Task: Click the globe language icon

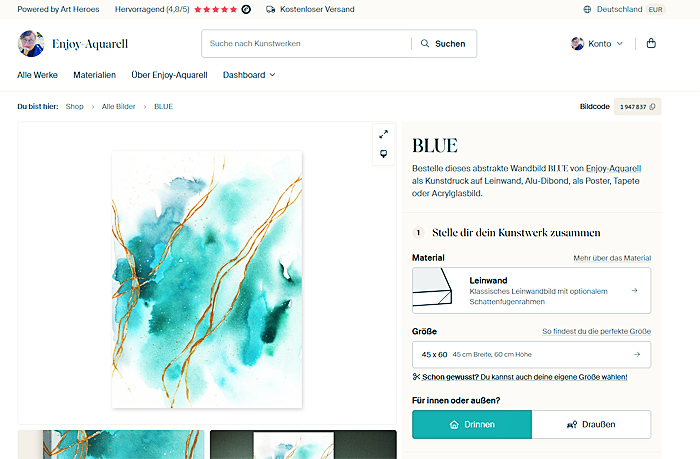Action: (587, 9)
